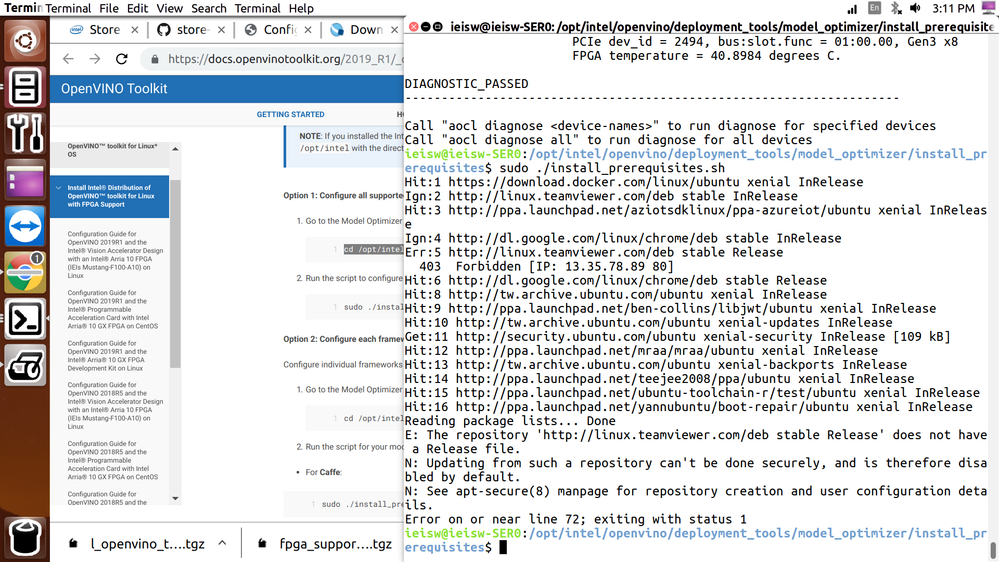Open the Terminal menu next to Search
This screenshot has width=999, height=562.
(257, 8)
